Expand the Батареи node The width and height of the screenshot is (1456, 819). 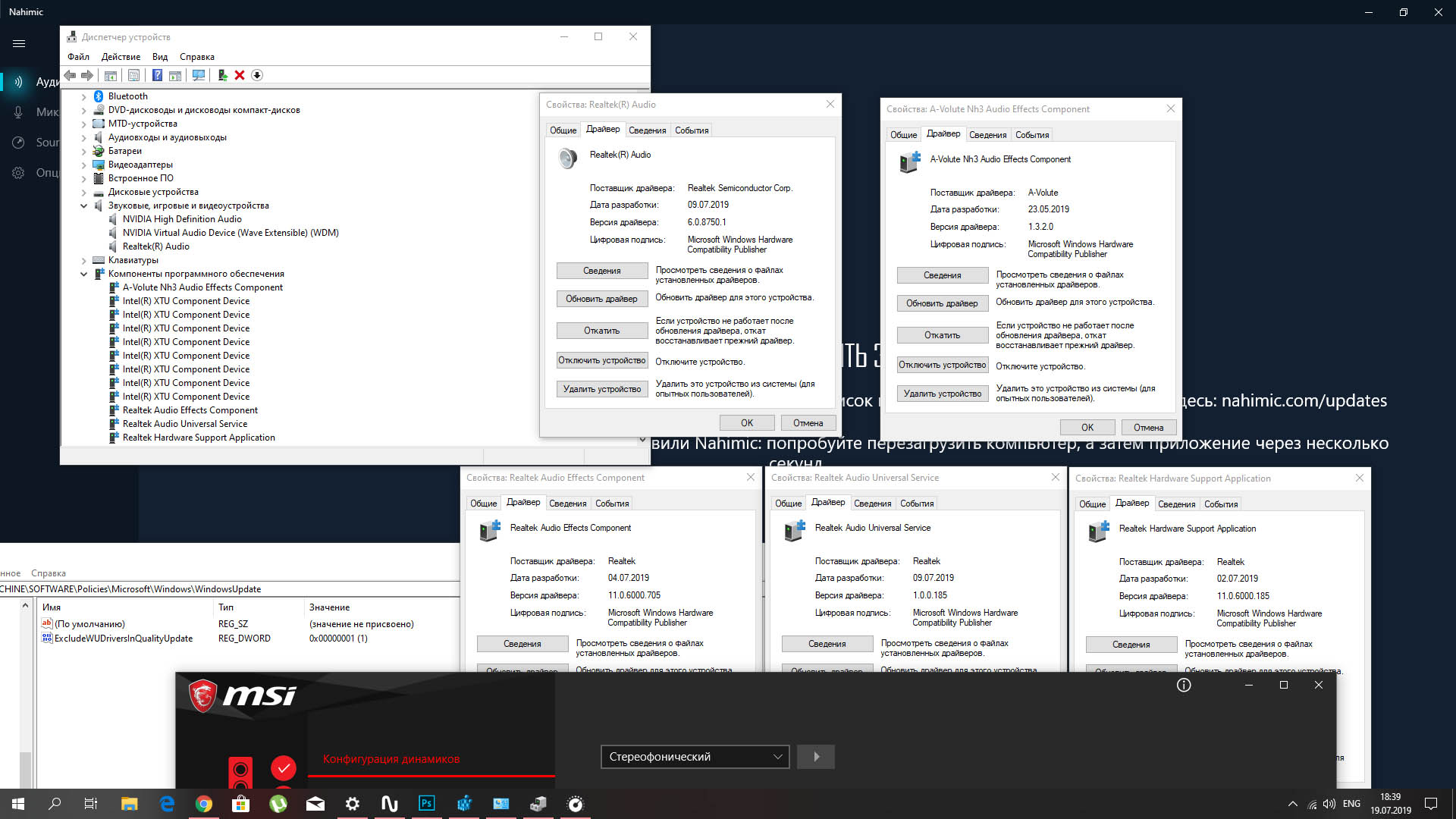pyautogui.click(x=83, y=152)
